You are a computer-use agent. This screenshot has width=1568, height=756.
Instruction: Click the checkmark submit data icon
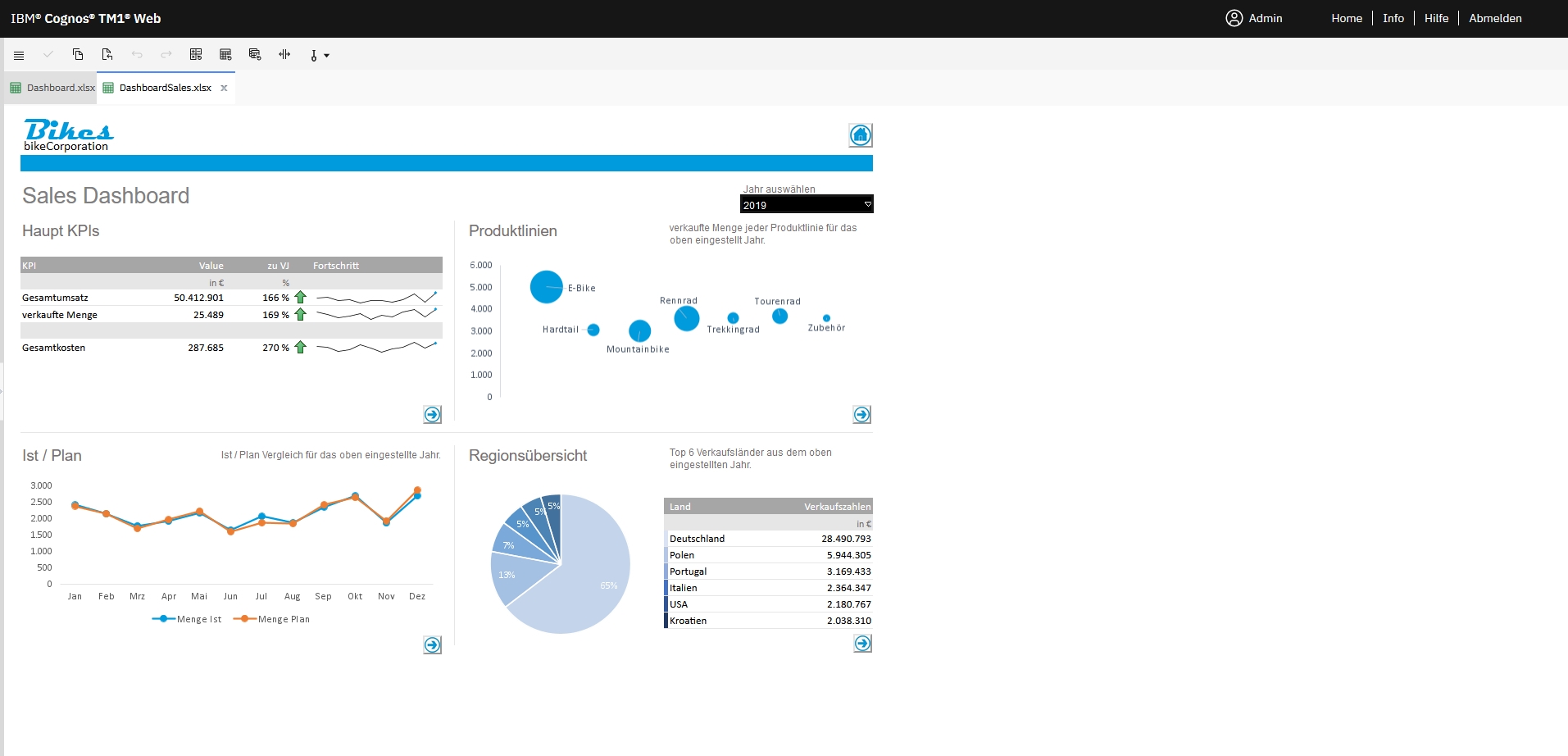tap(48, 55)
